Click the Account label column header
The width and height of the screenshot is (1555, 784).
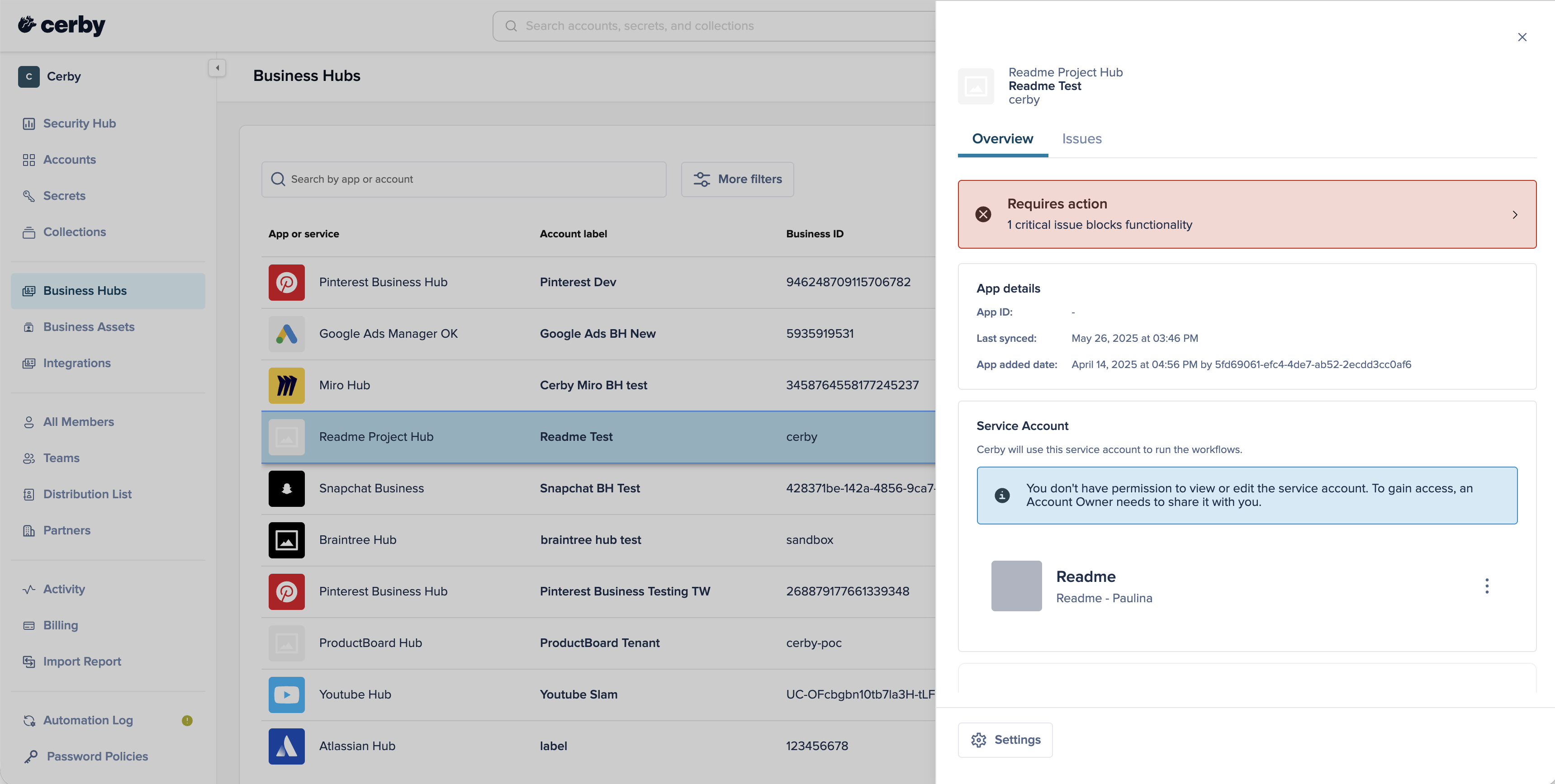coord(574,234)
